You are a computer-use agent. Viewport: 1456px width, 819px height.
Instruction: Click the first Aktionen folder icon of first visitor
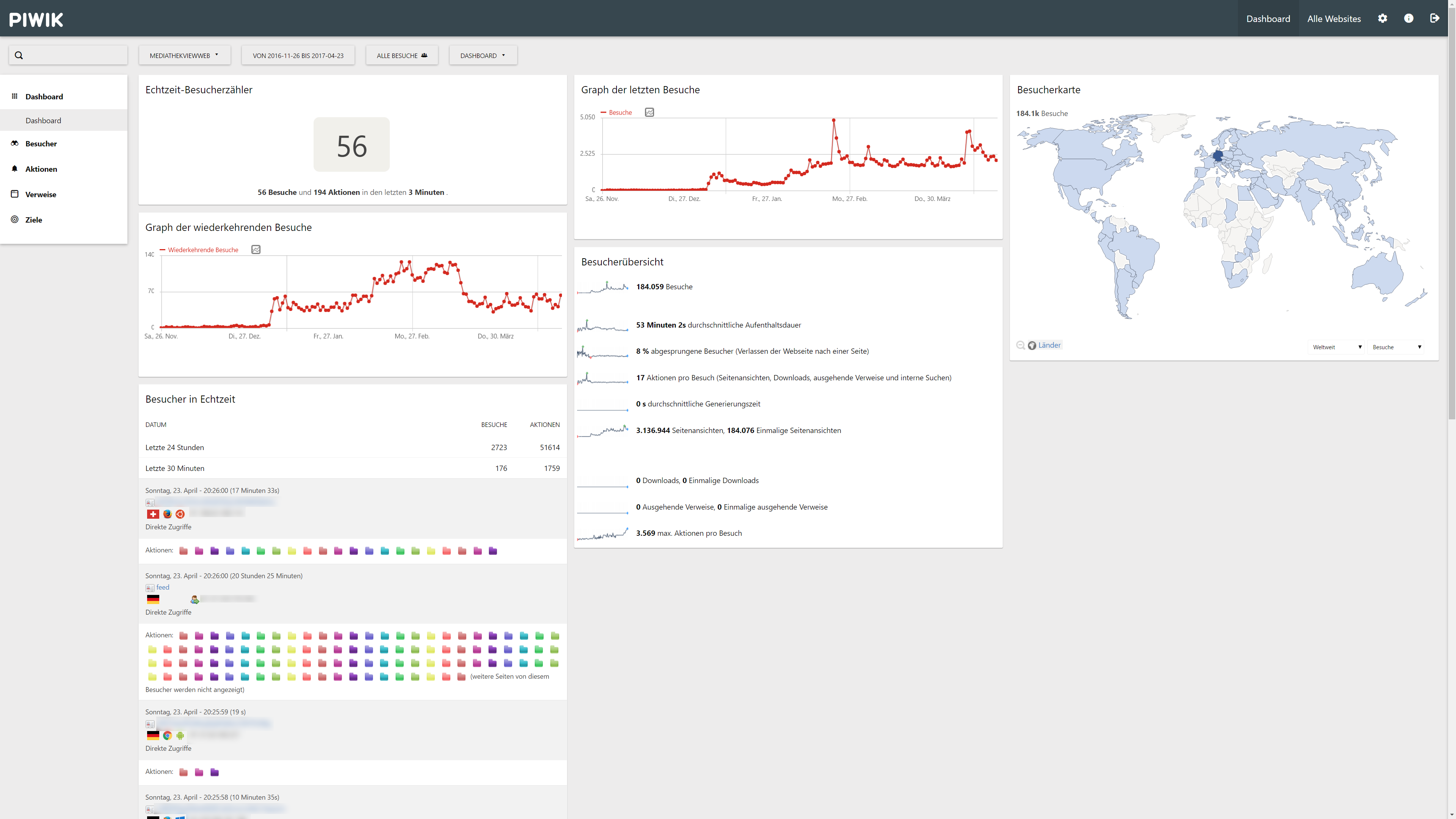point(183,551)
